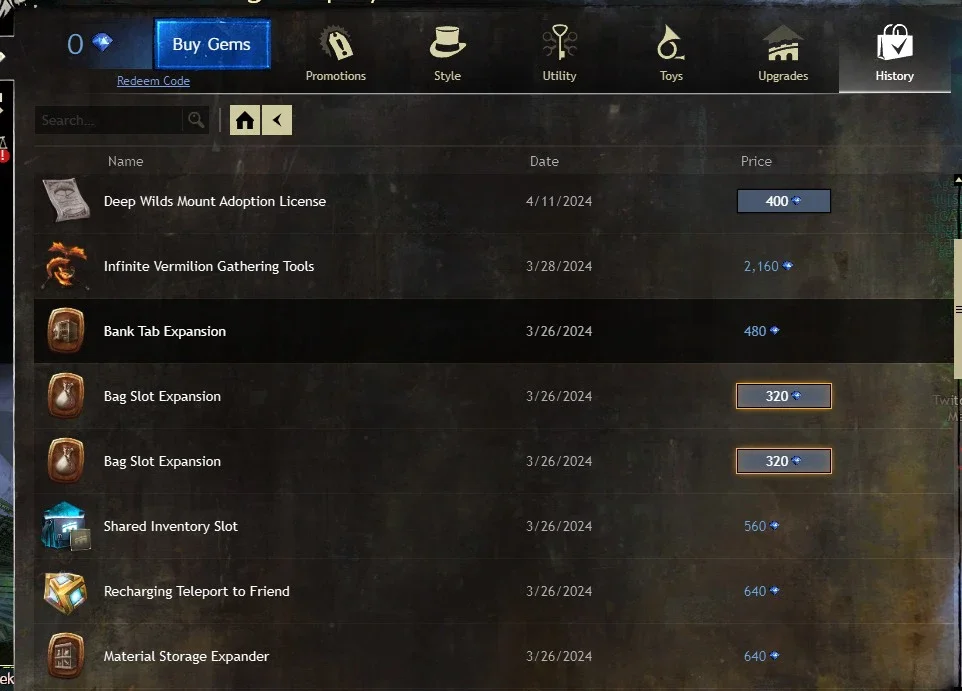
Task: Click the 400 gems price button
Action: click(783, 201)
